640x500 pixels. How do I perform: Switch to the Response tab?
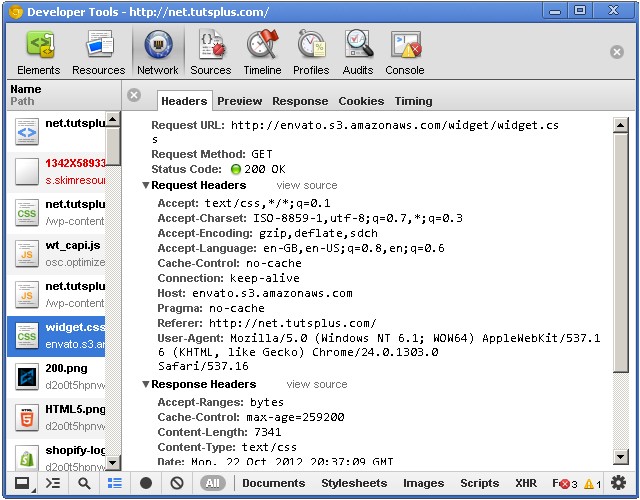[300, 101]
